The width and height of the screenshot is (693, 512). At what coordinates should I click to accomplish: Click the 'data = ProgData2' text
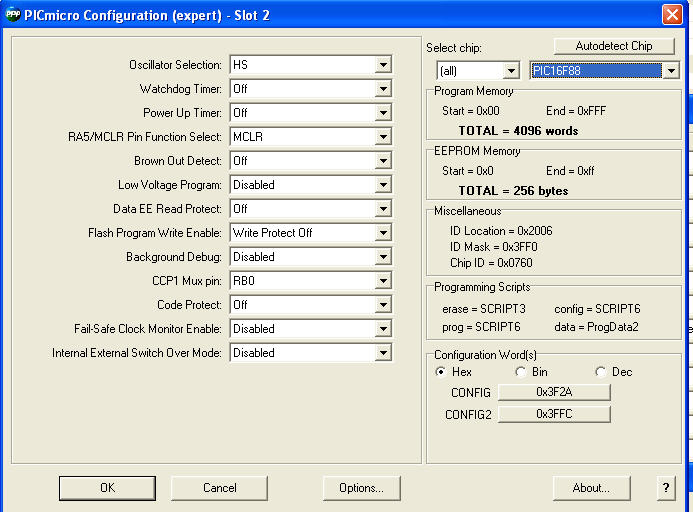(597, 327)
